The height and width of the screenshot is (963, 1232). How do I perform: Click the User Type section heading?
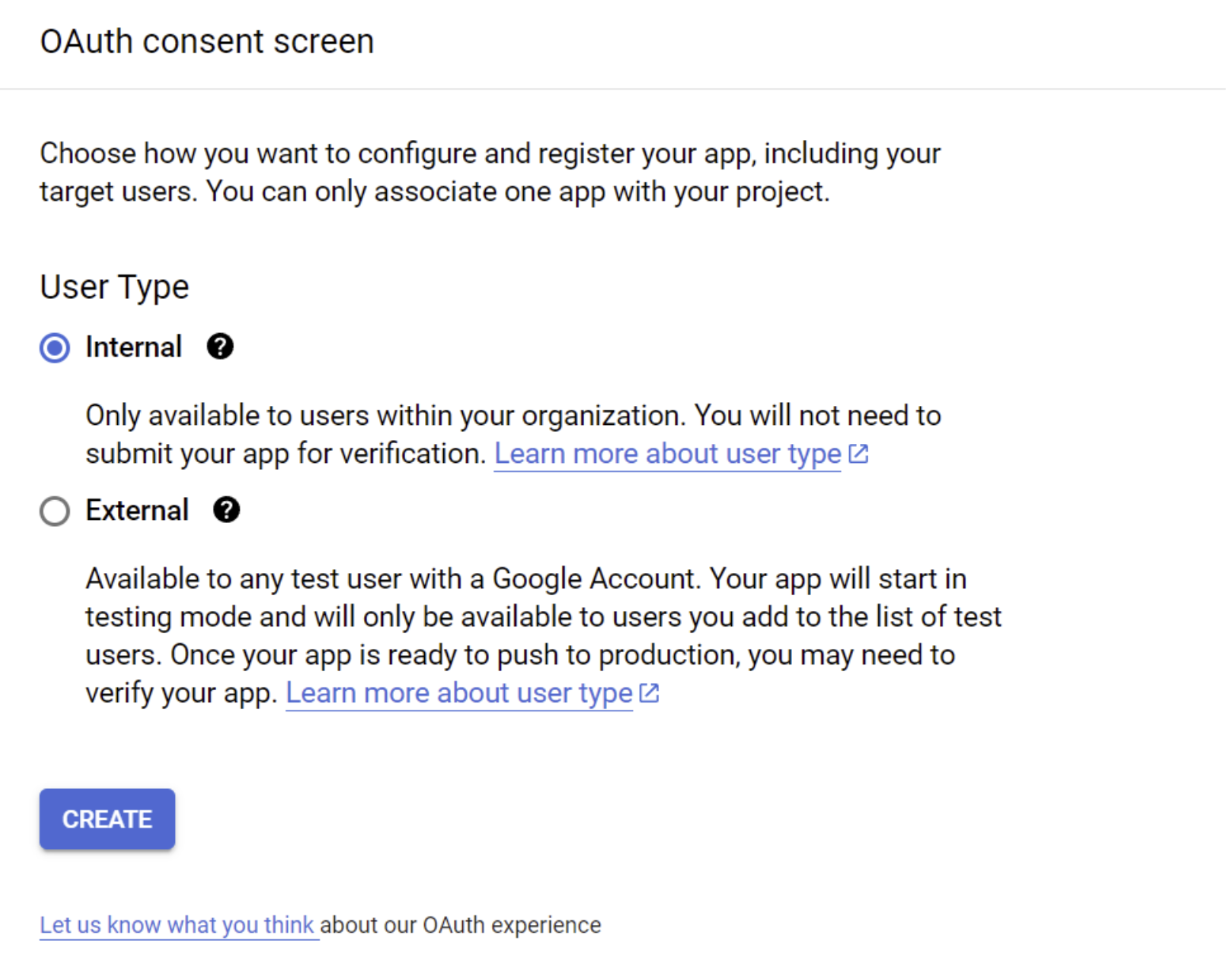point(115,287)
